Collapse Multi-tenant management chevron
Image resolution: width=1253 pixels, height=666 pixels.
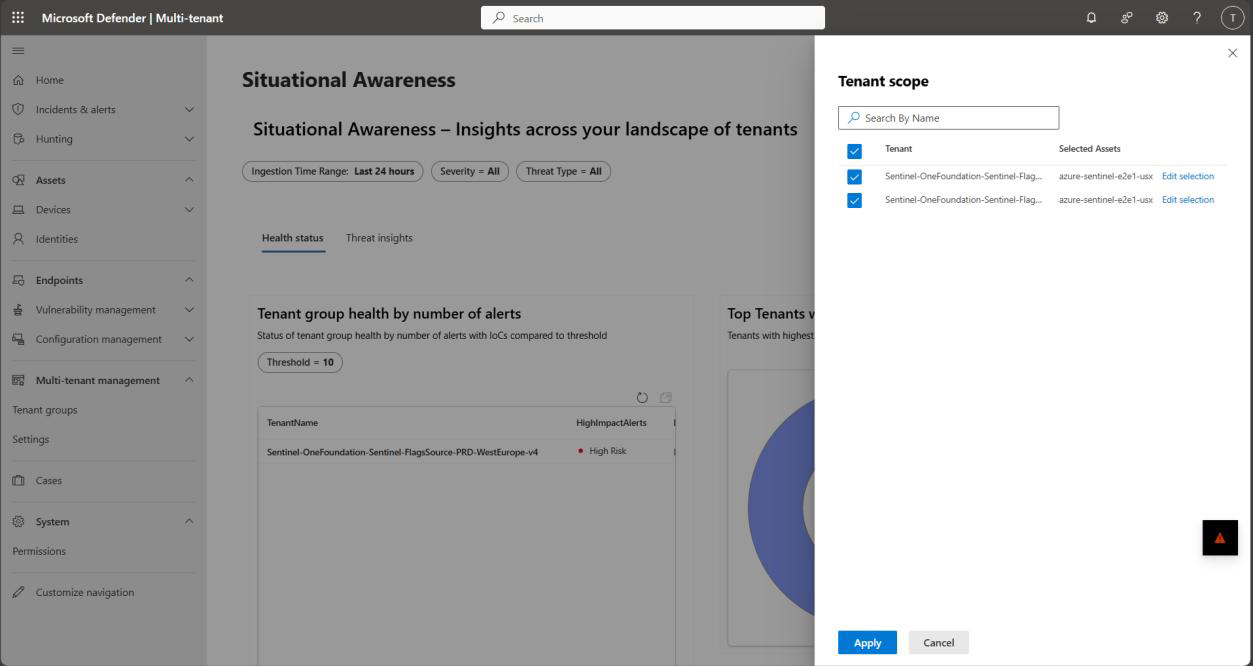click(189, 380)
